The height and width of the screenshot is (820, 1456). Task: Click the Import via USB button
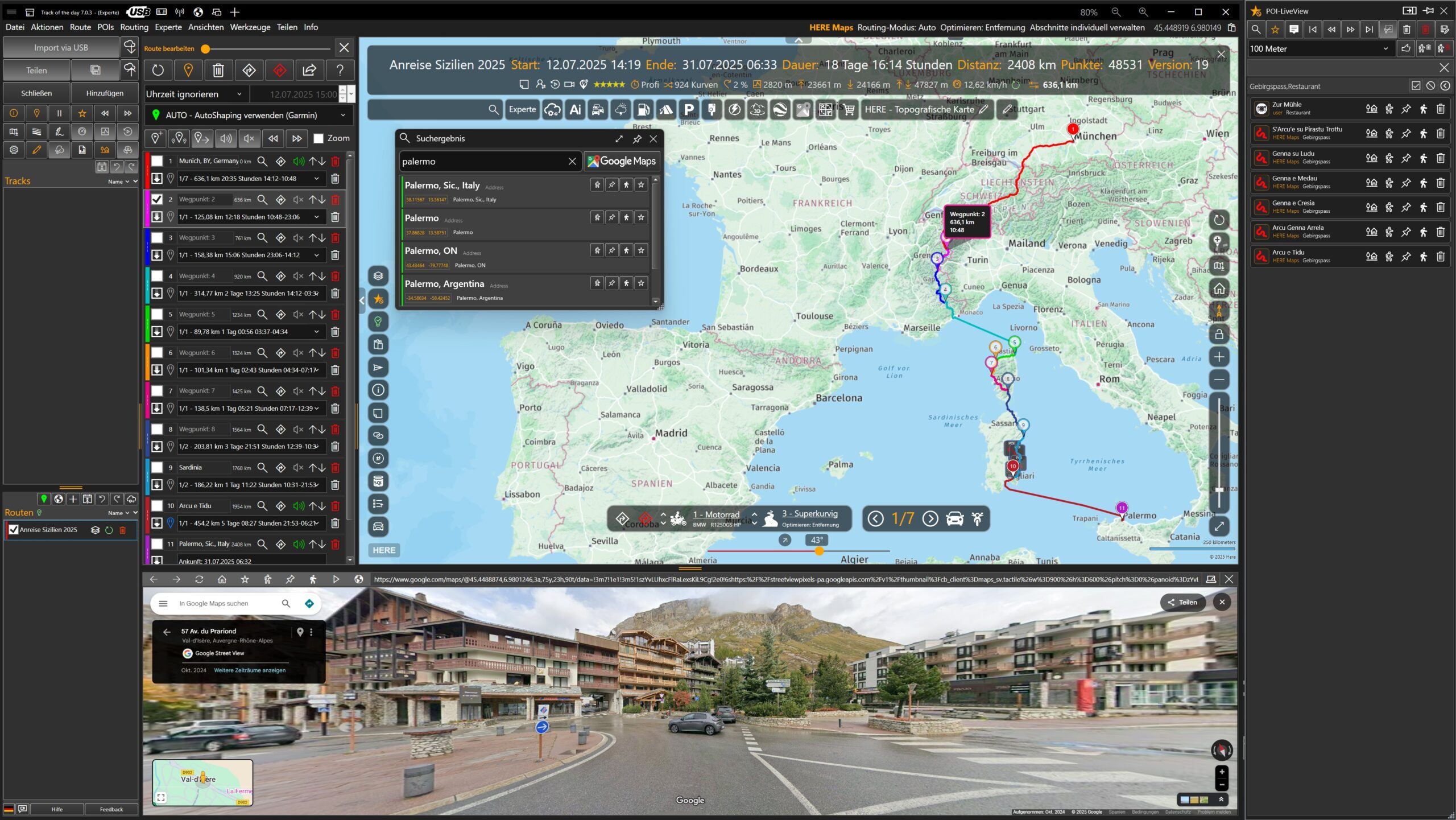(x=61, y=48)
